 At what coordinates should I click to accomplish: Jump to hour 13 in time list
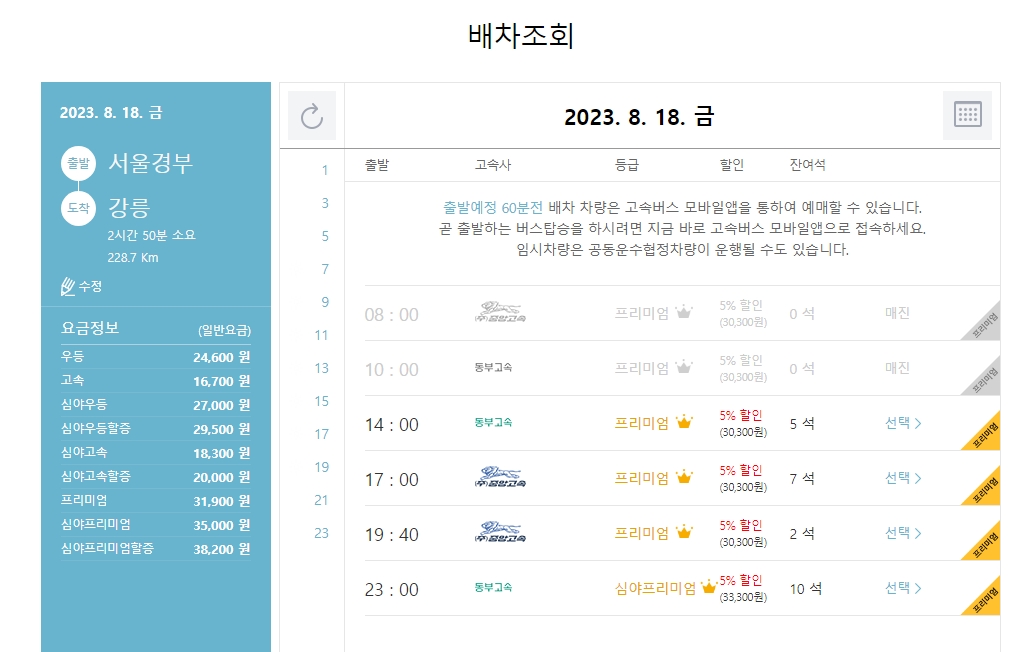tap(321, 368)
